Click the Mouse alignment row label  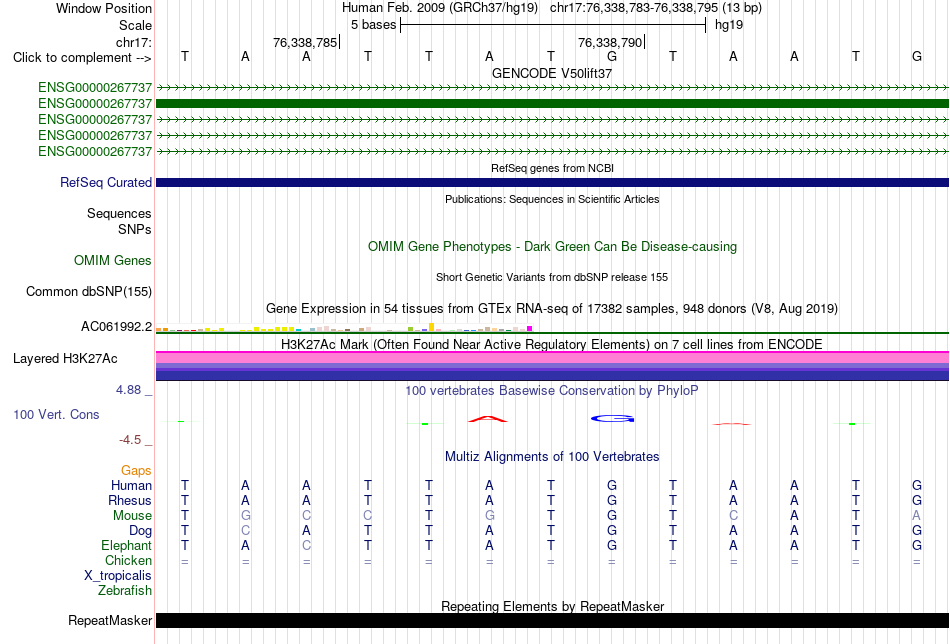pos(132,516)
